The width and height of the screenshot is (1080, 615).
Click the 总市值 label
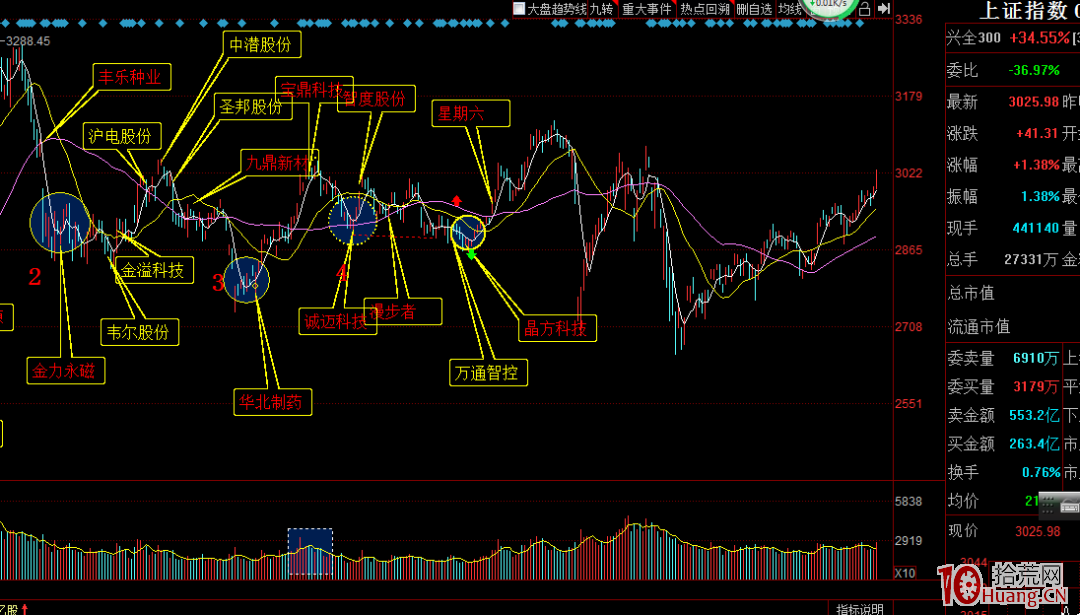pos(970,293)
